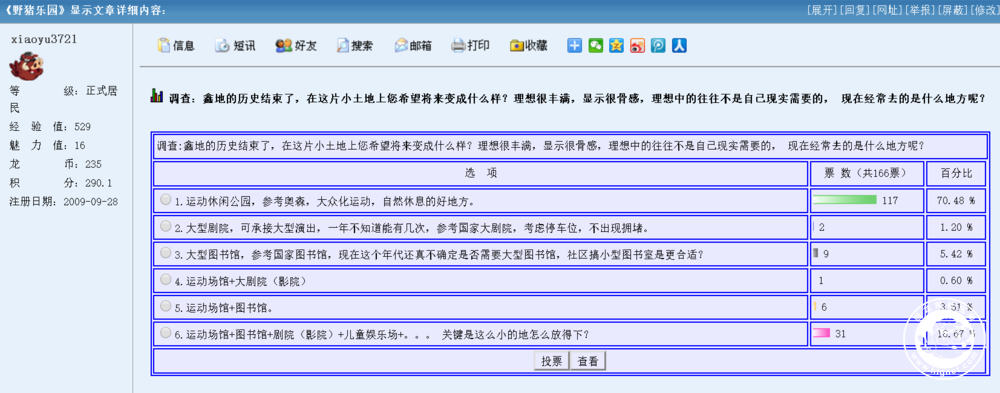This screenshot has height=393, width=1000.
Task: Share to Sina Weibo icon
Action: click(x=637, y=46)
